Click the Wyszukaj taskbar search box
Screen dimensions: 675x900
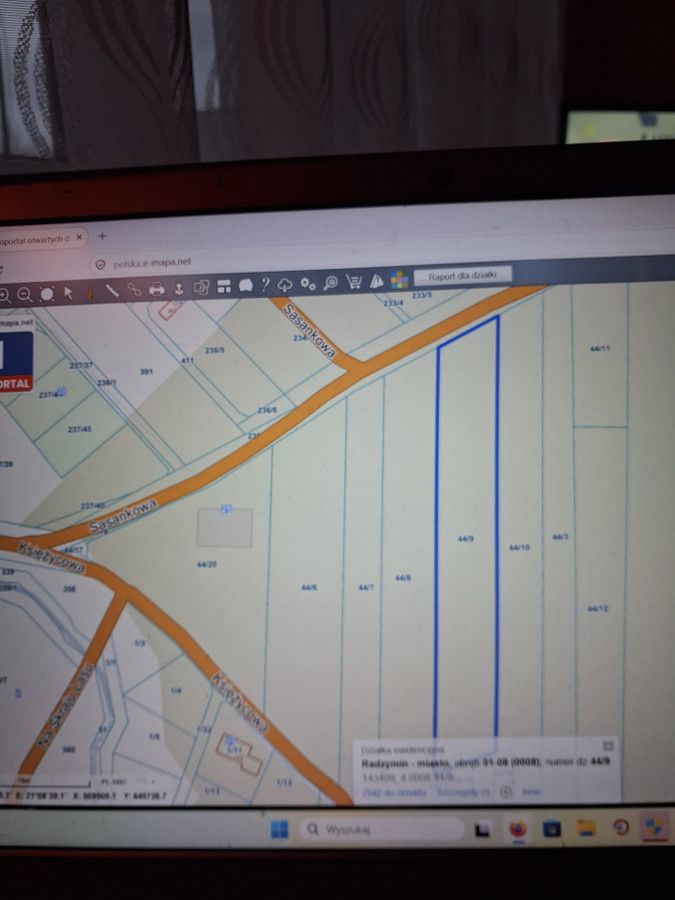click(x=381, y=829)
